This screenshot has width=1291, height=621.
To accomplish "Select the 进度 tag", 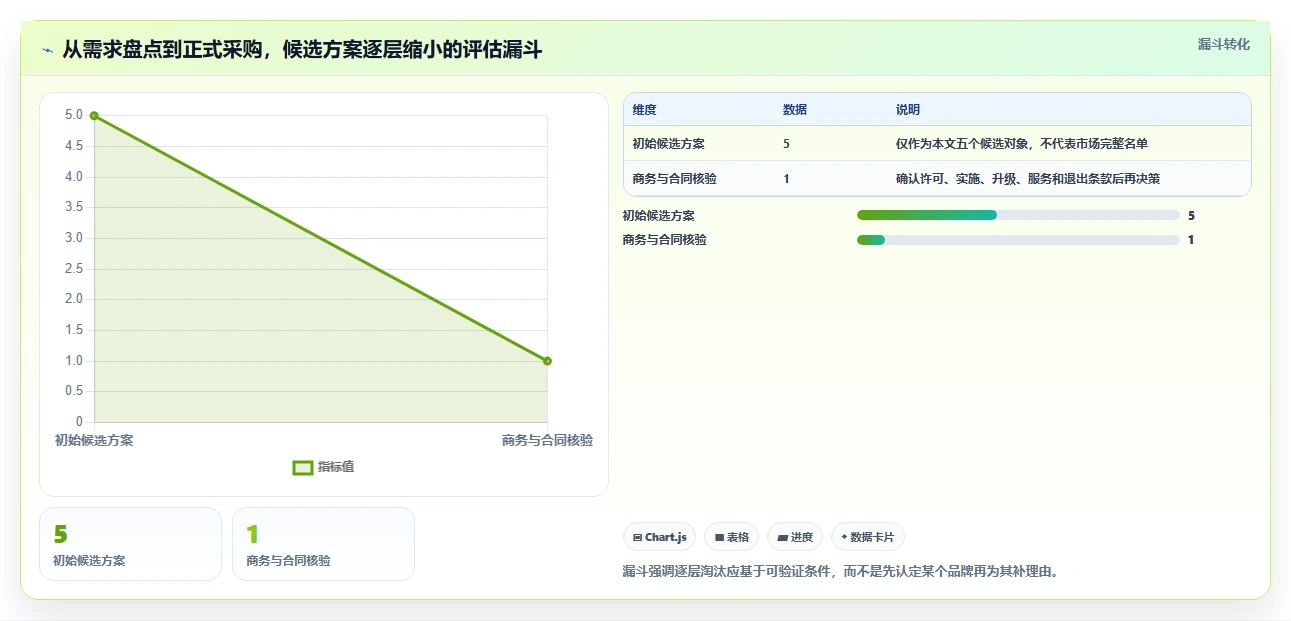I will point(795,537).
